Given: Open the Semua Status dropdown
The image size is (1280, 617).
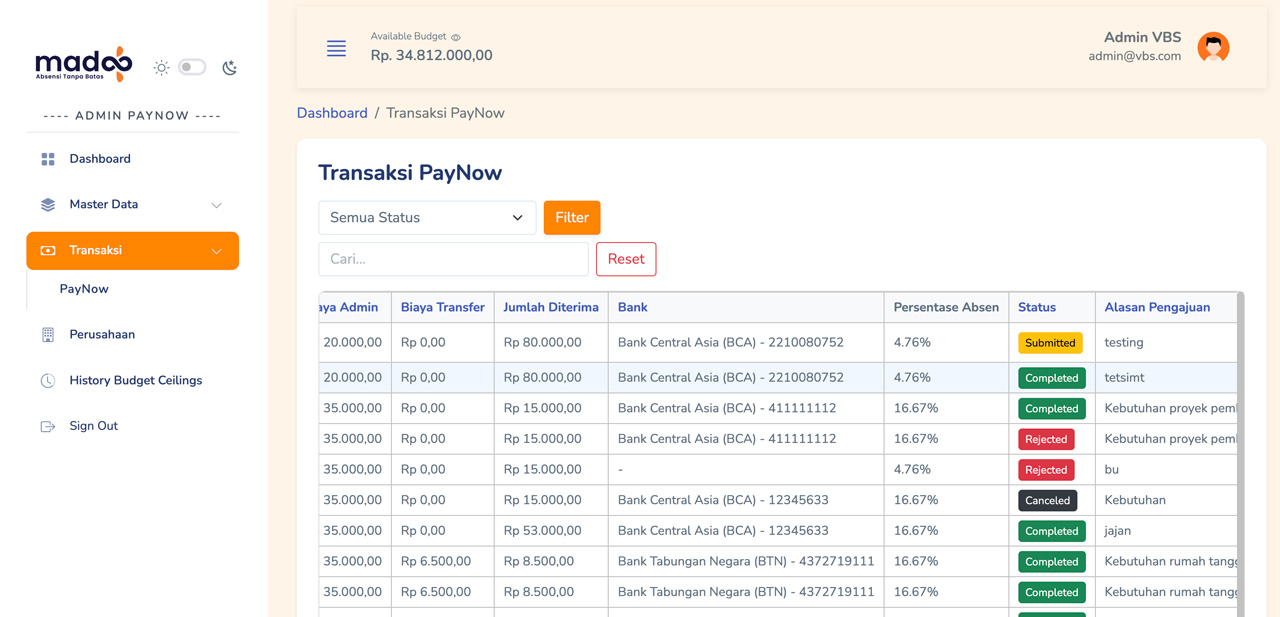Looking at the screenshot, I should [x=427, y=217].
